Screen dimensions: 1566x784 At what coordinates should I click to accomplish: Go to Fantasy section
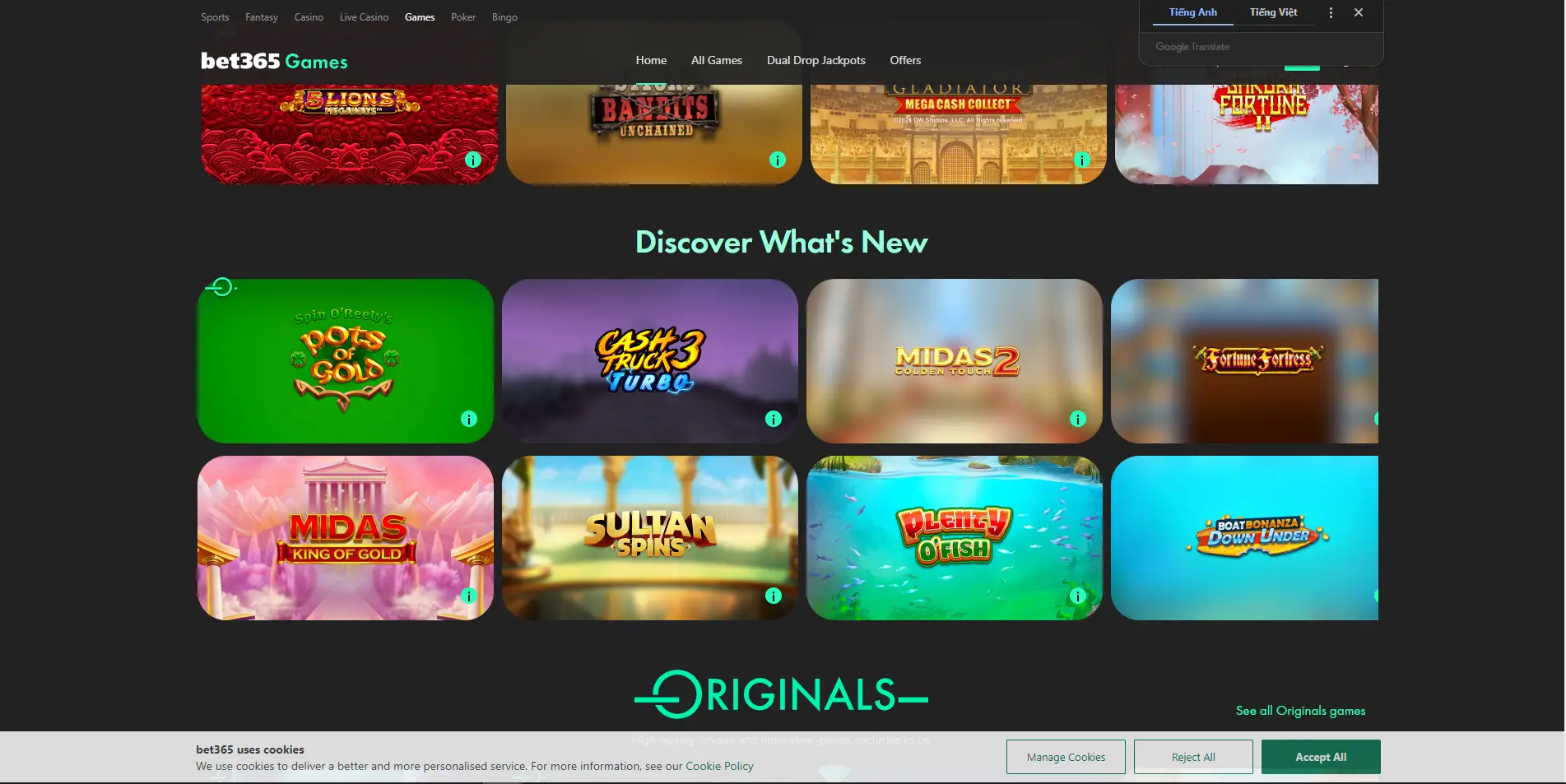[x=262, y=17]
